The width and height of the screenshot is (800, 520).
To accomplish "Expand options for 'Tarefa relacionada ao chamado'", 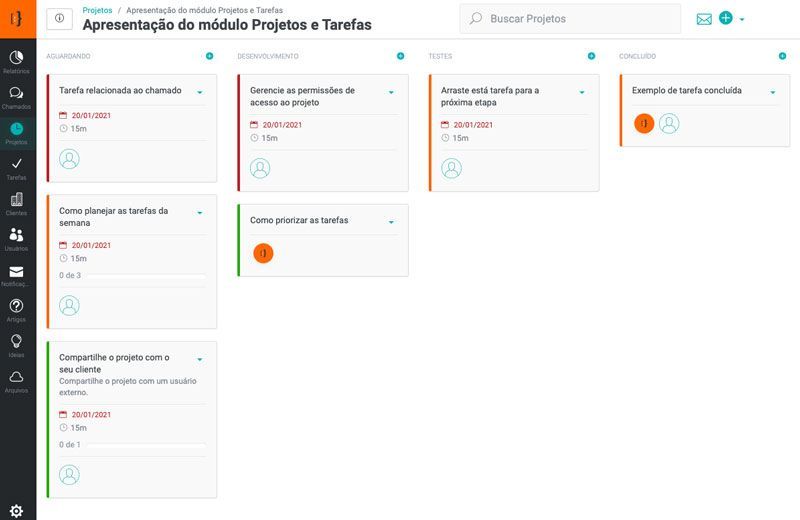I will tap(200, 92).
